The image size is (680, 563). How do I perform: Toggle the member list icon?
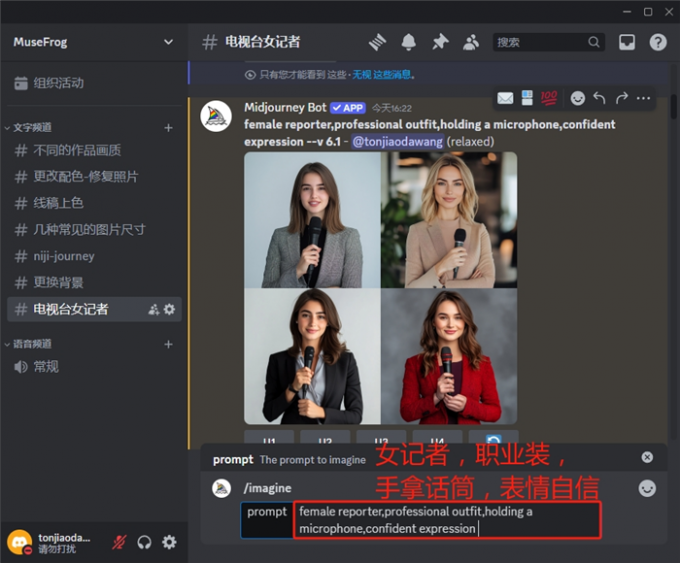click(471, 42)
